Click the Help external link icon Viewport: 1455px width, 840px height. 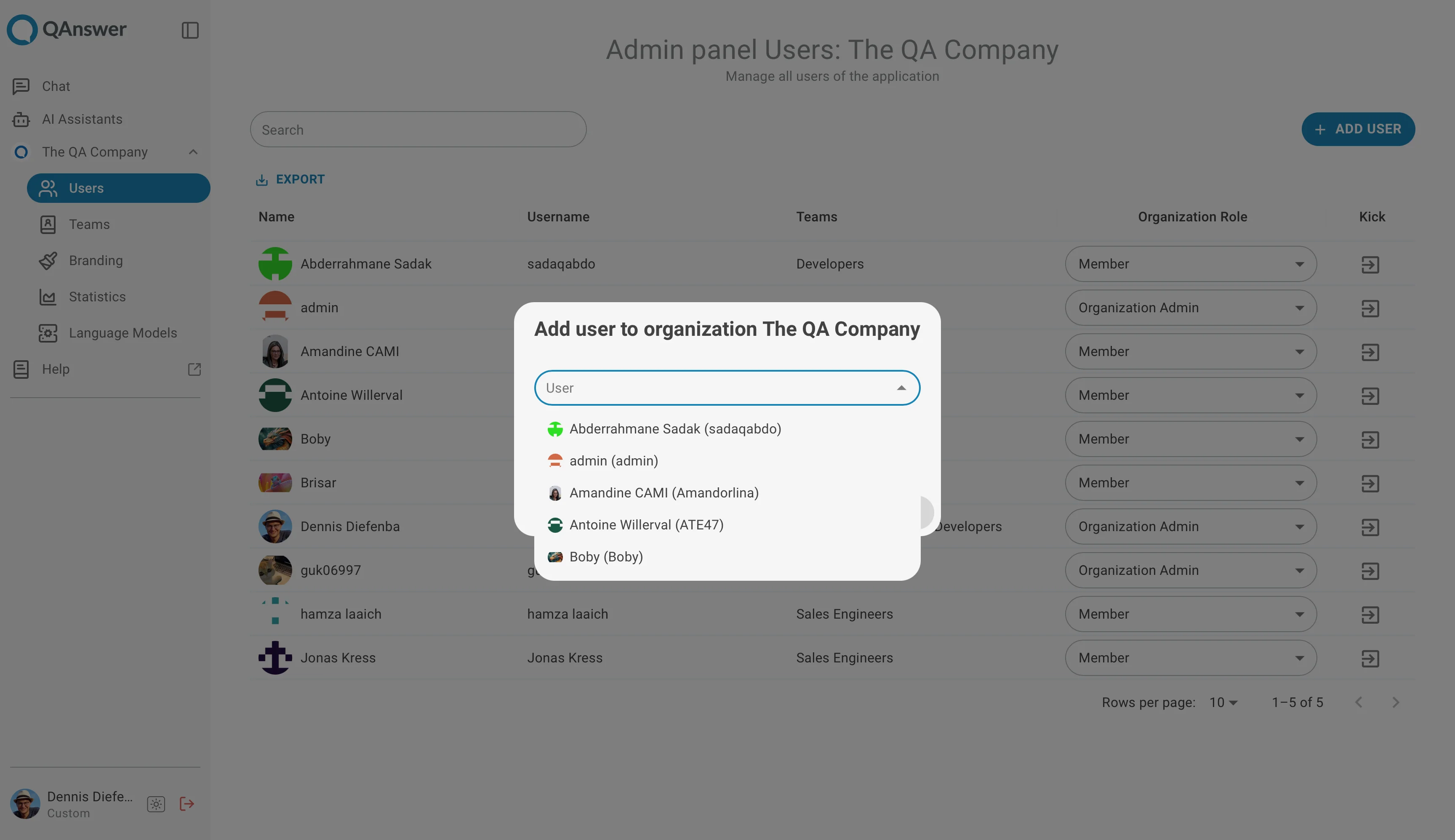click(x=194, y=369)
